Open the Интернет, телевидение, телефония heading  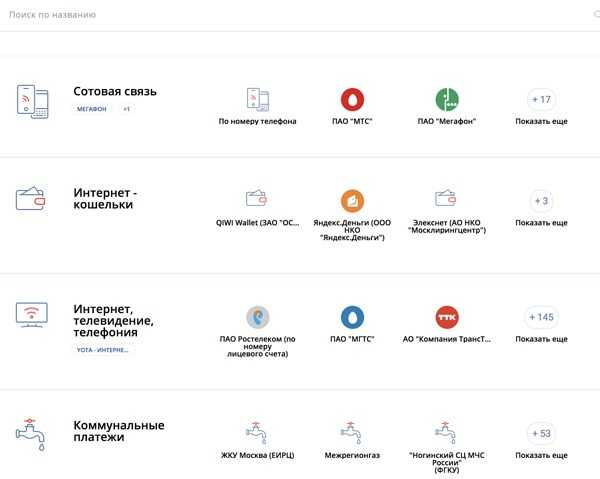[113, 320]
